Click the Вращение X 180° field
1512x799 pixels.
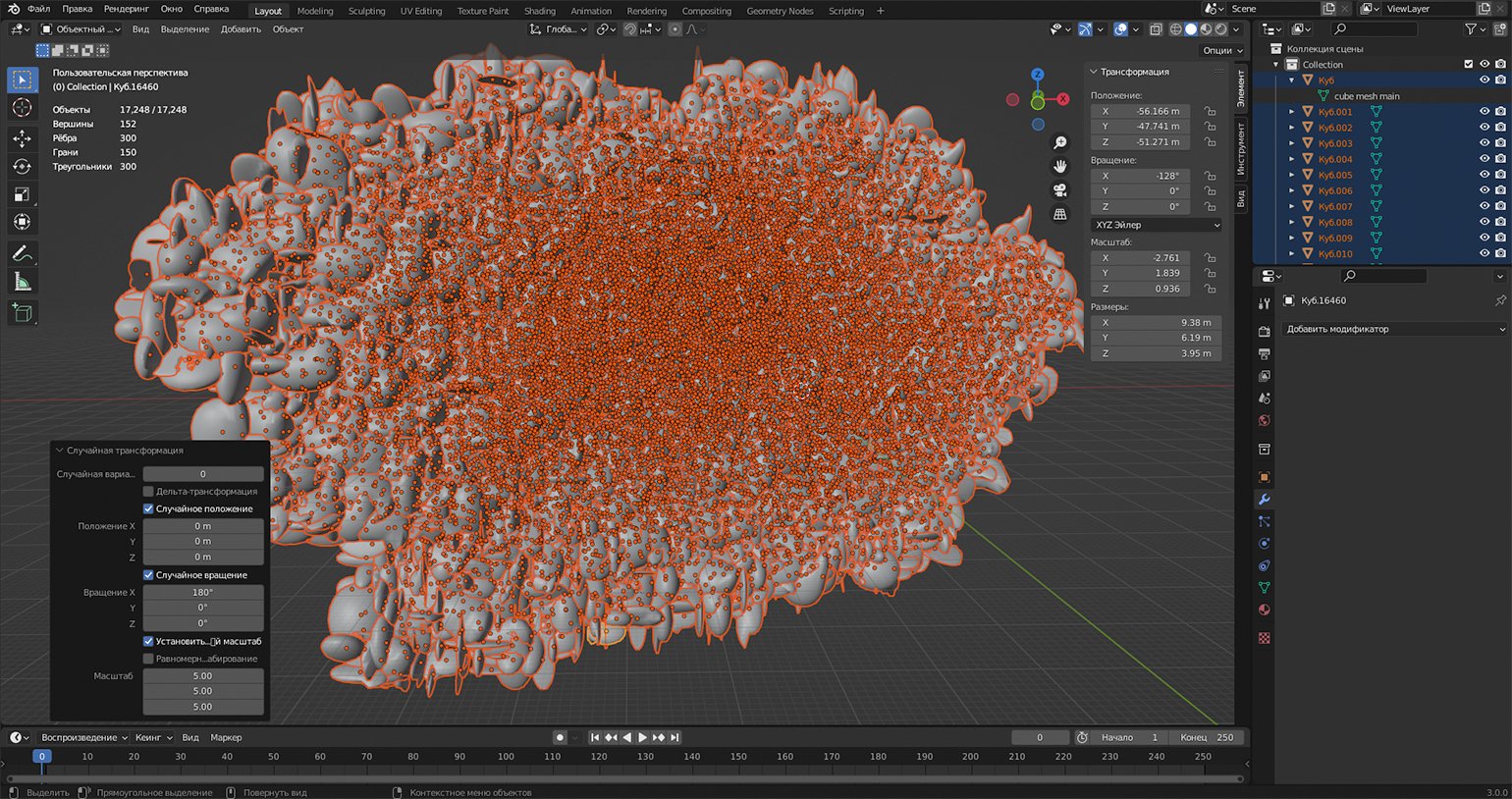point(203,592)
